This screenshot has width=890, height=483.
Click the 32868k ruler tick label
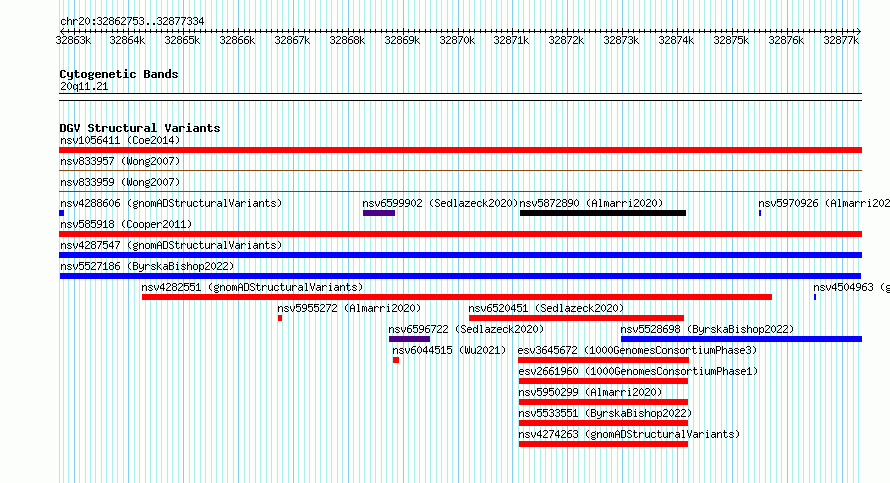tap(347, 40)
